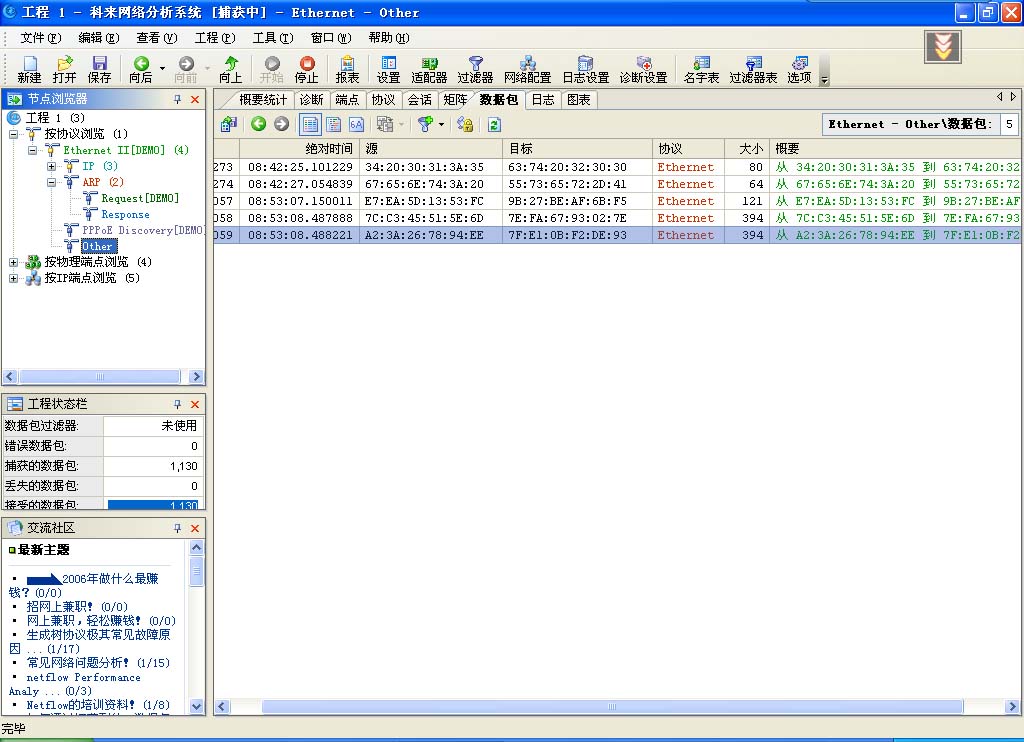
Task: Toggle the pushpin on 交流社区 panel
Action: point(177,527)
